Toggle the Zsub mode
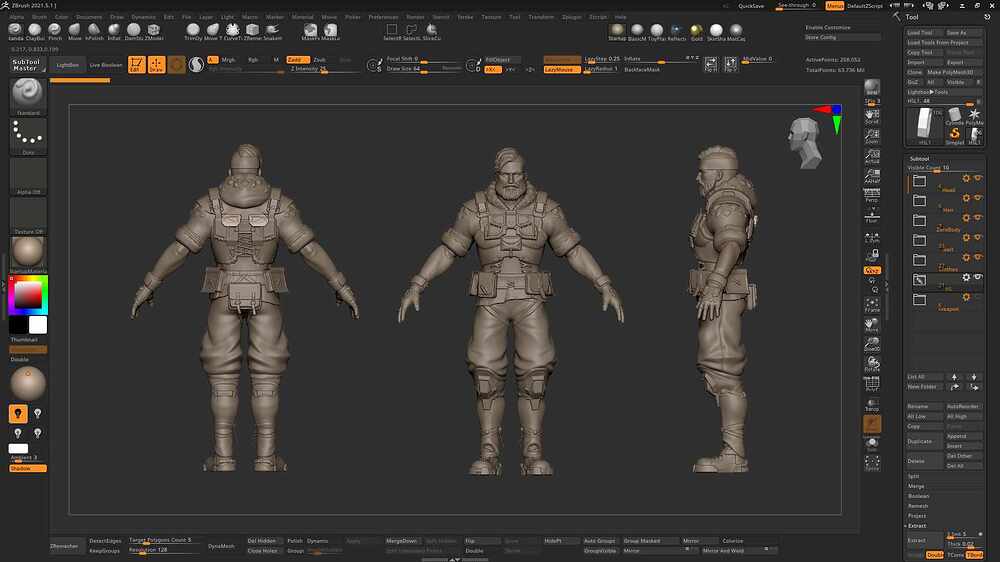Image resolution: width=1000 pixels, height=562 pixels. (x=320, y=59)
